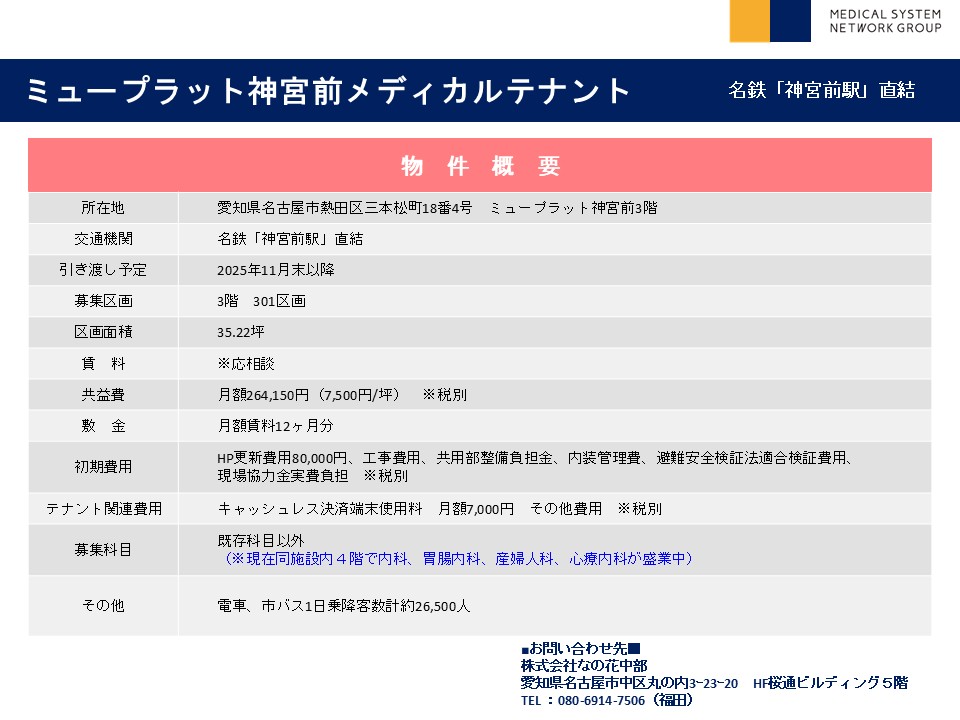The width and height of the screenshot is (960, 720).
Task: Click the deposit value 月額賃料12ヶ月分
Action: (x=276, y=426)
